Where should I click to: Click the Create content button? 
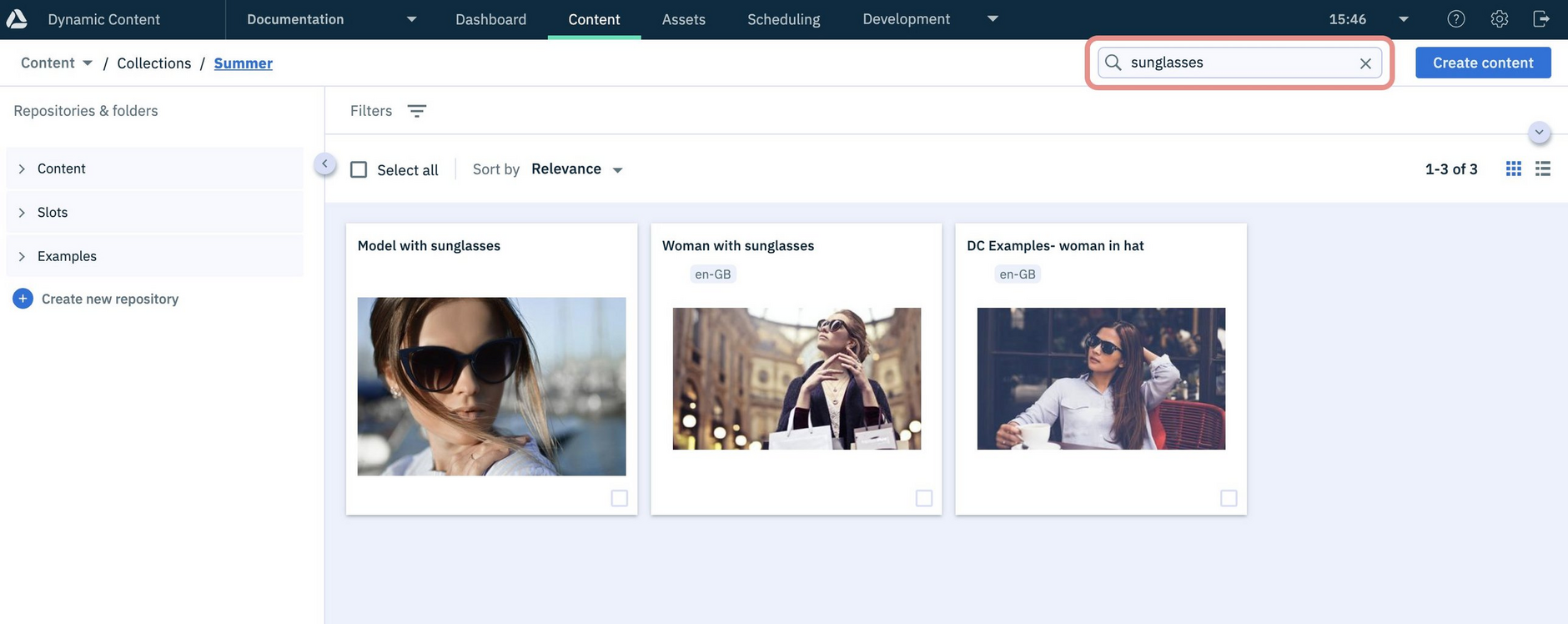click(x=1483, y=63)
